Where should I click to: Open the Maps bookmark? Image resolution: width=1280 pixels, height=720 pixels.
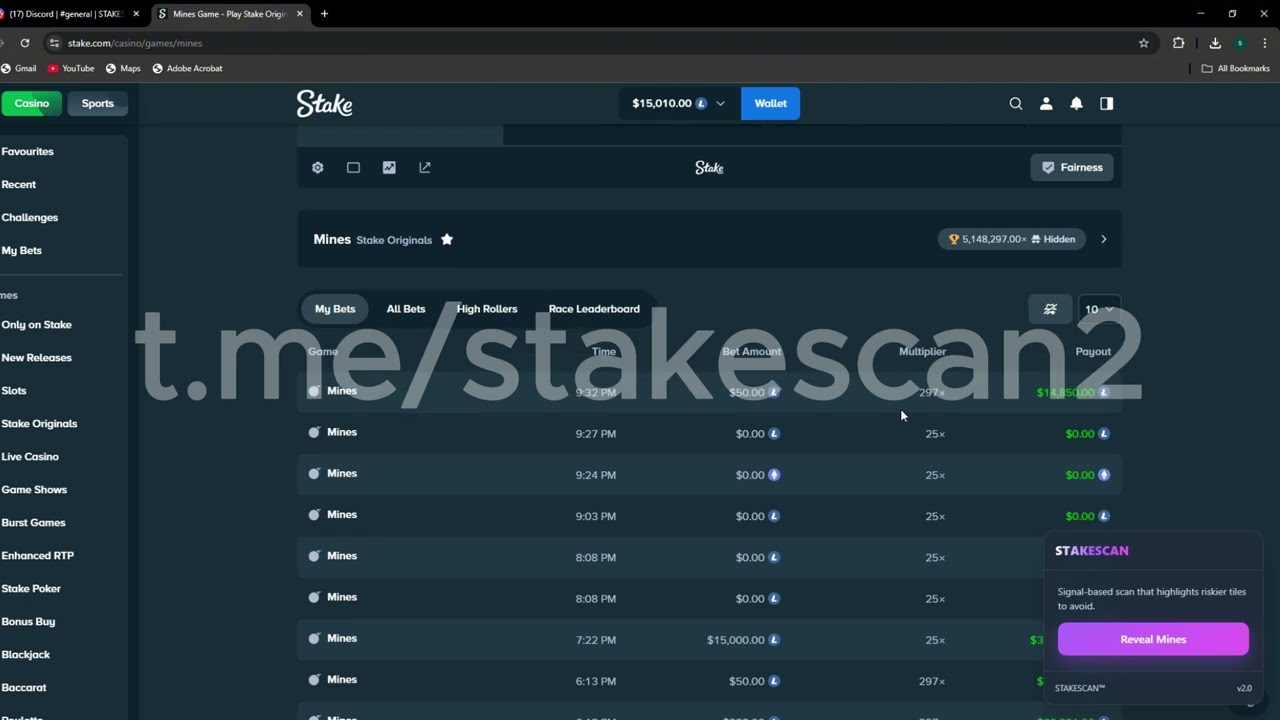[123, 68]
